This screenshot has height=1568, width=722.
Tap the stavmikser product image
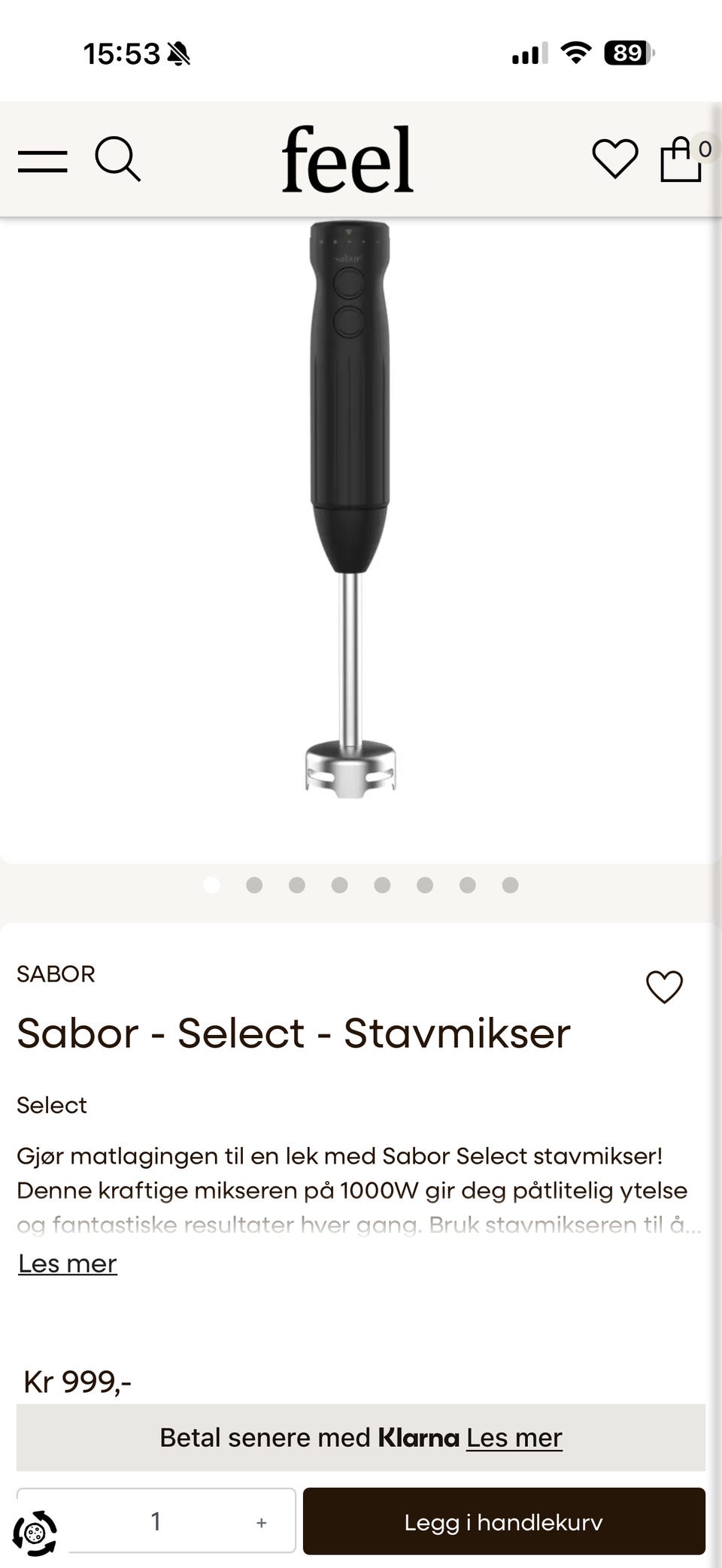coord(350,511)
